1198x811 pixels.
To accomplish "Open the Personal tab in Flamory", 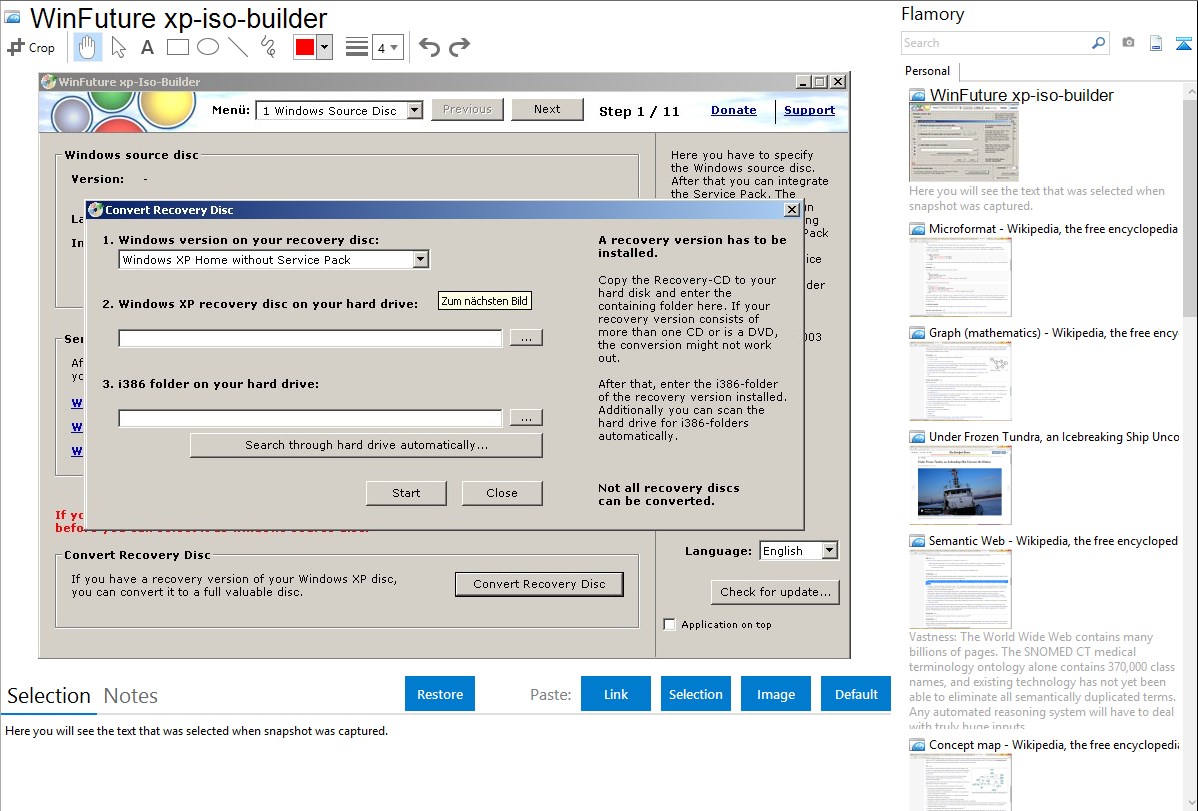I will [x=928, y=71].
